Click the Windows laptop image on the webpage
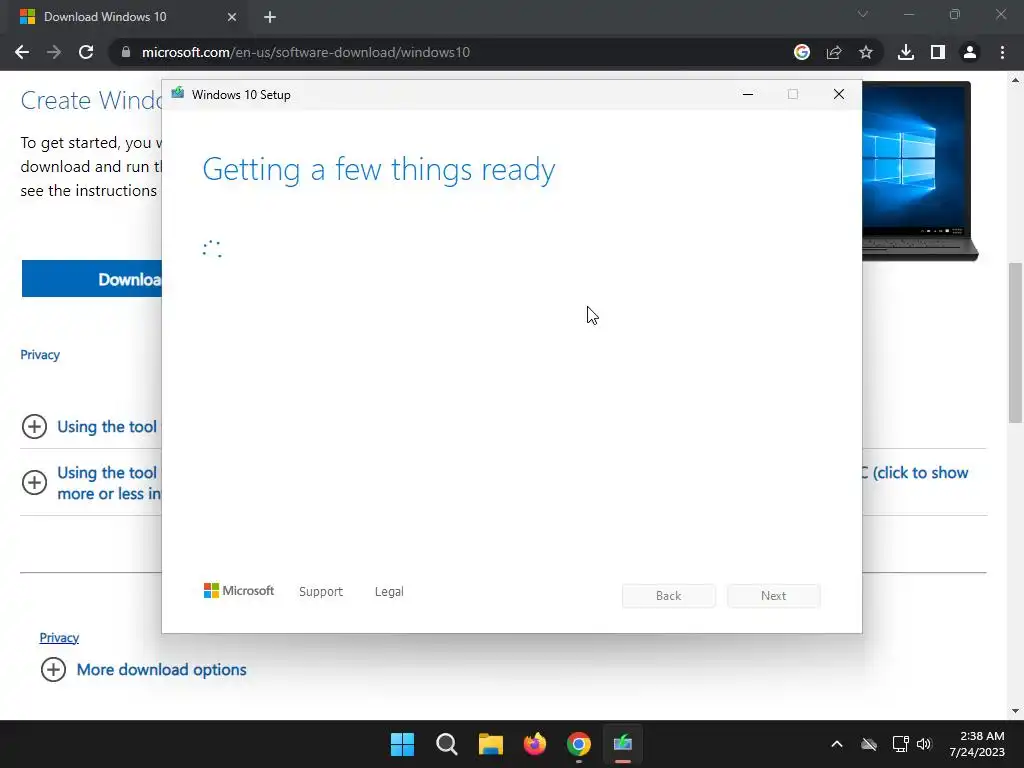The height and width of the screenshot is (768, 1024). tap(920, 171)
